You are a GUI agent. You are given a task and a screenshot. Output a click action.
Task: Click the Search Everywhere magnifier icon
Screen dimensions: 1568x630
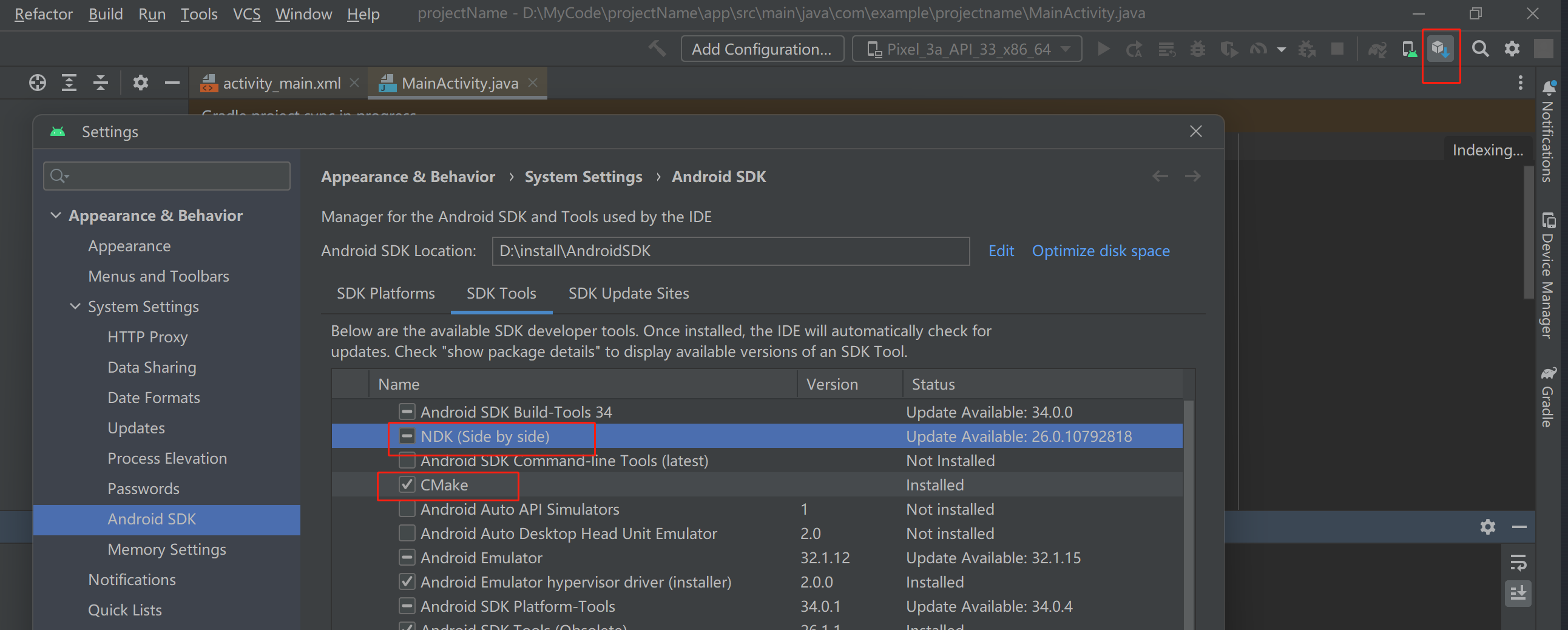coord(1481,49)
